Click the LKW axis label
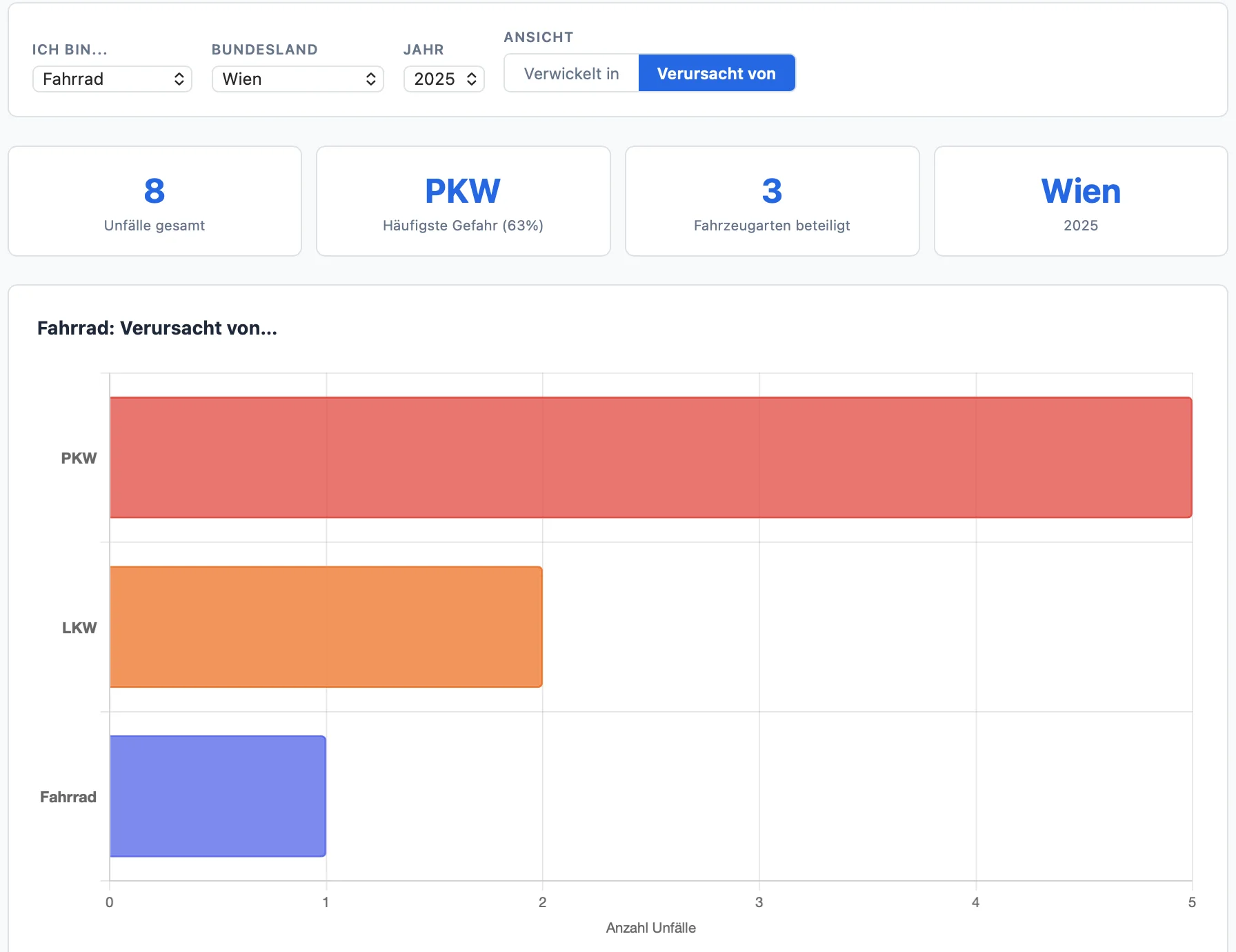1236x952 pixels. tap(79, 628)
